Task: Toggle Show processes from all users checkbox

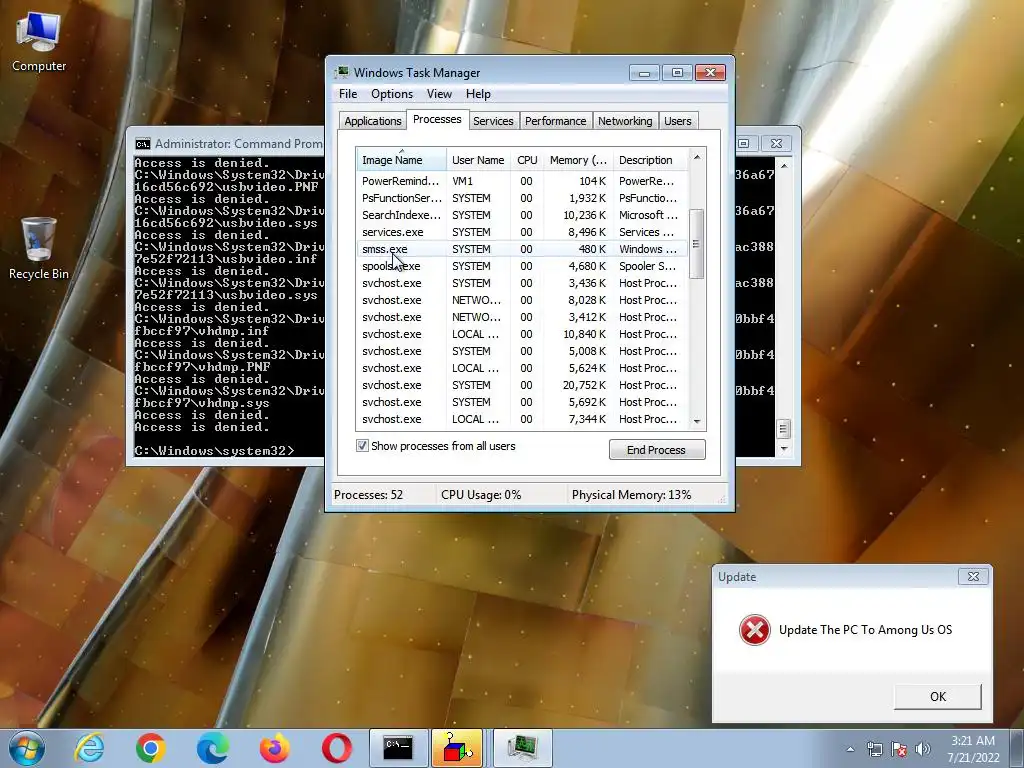Action: 362,446
